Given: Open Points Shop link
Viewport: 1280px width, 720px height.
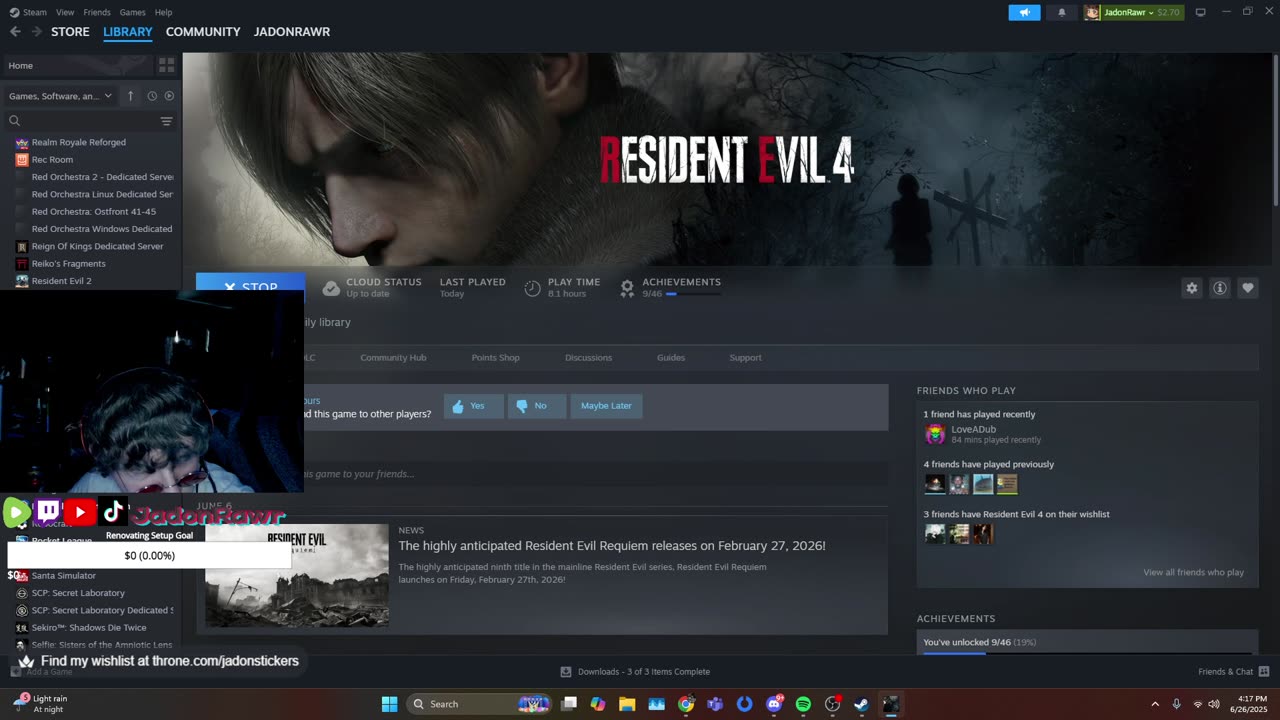Looking at the screenshot, I should click(x=495, y=357).
